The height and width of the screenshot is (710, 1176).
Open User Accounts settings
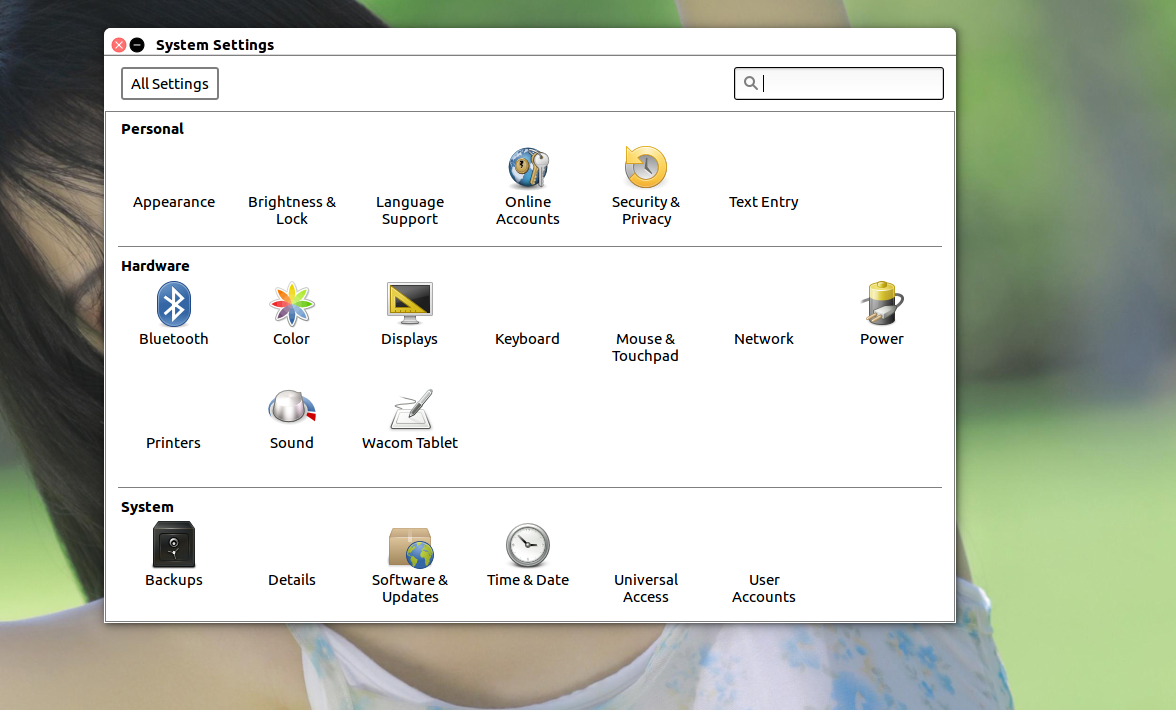coord(764,587)
